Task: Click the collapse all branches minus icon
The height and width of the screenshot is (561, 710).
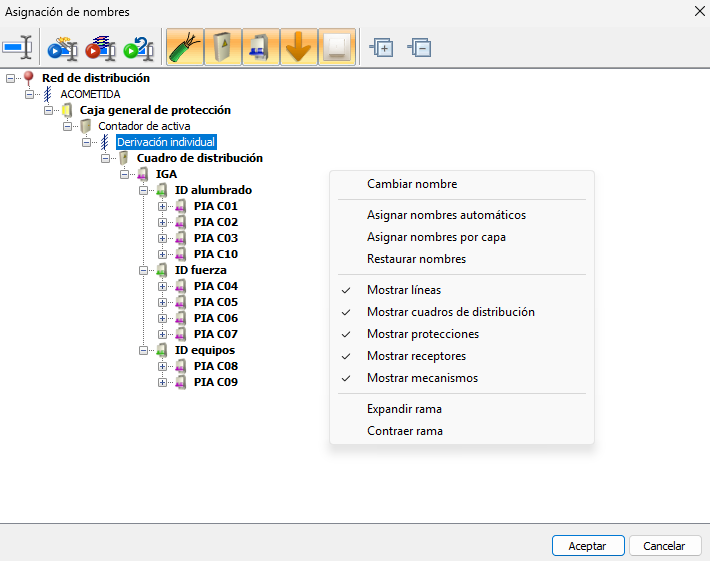Action: pyautogui.click(x=420, y=47)
